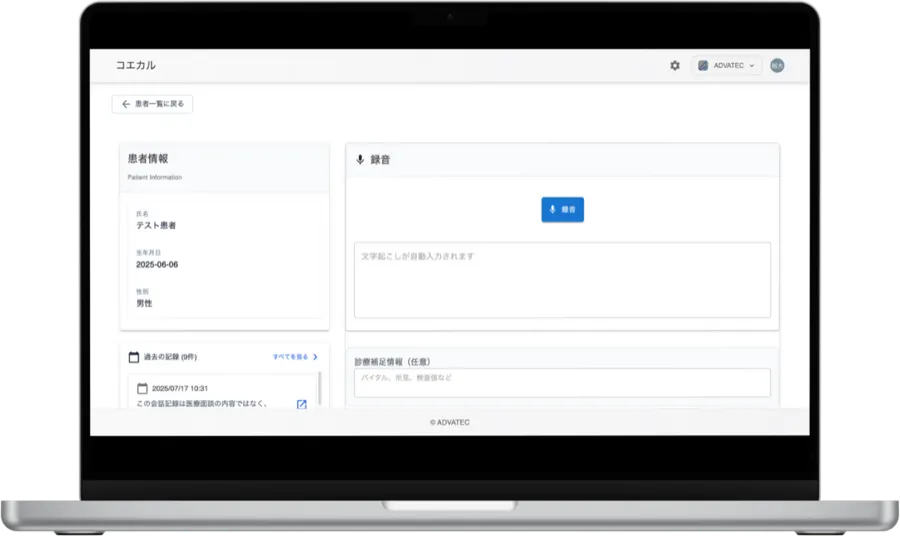This screenshot has height=536, width=900.
Task: Open the すべてを見る link
Action: tap(290, 356)
